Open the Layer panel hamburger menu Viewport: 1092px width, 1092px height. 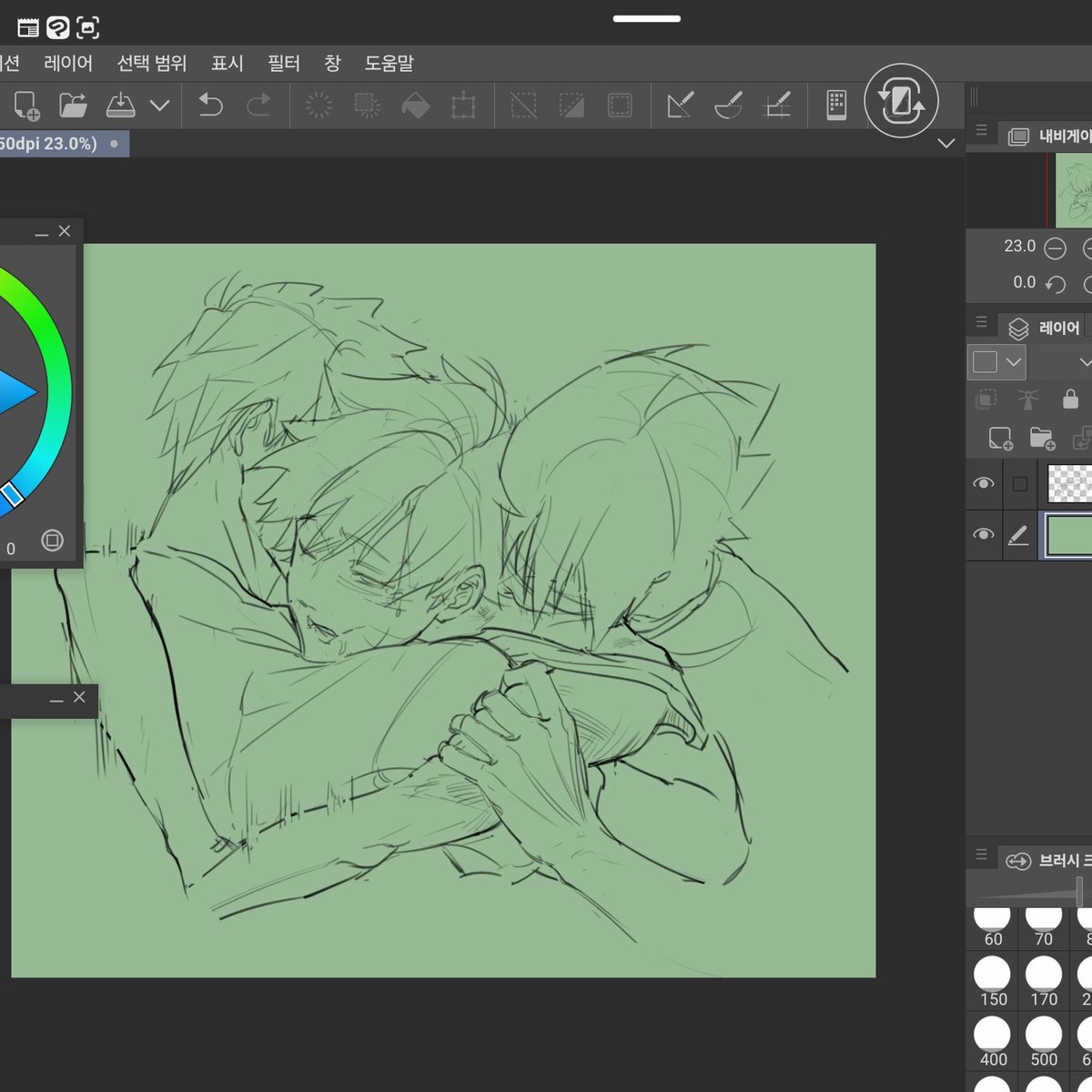coord(981,322)
